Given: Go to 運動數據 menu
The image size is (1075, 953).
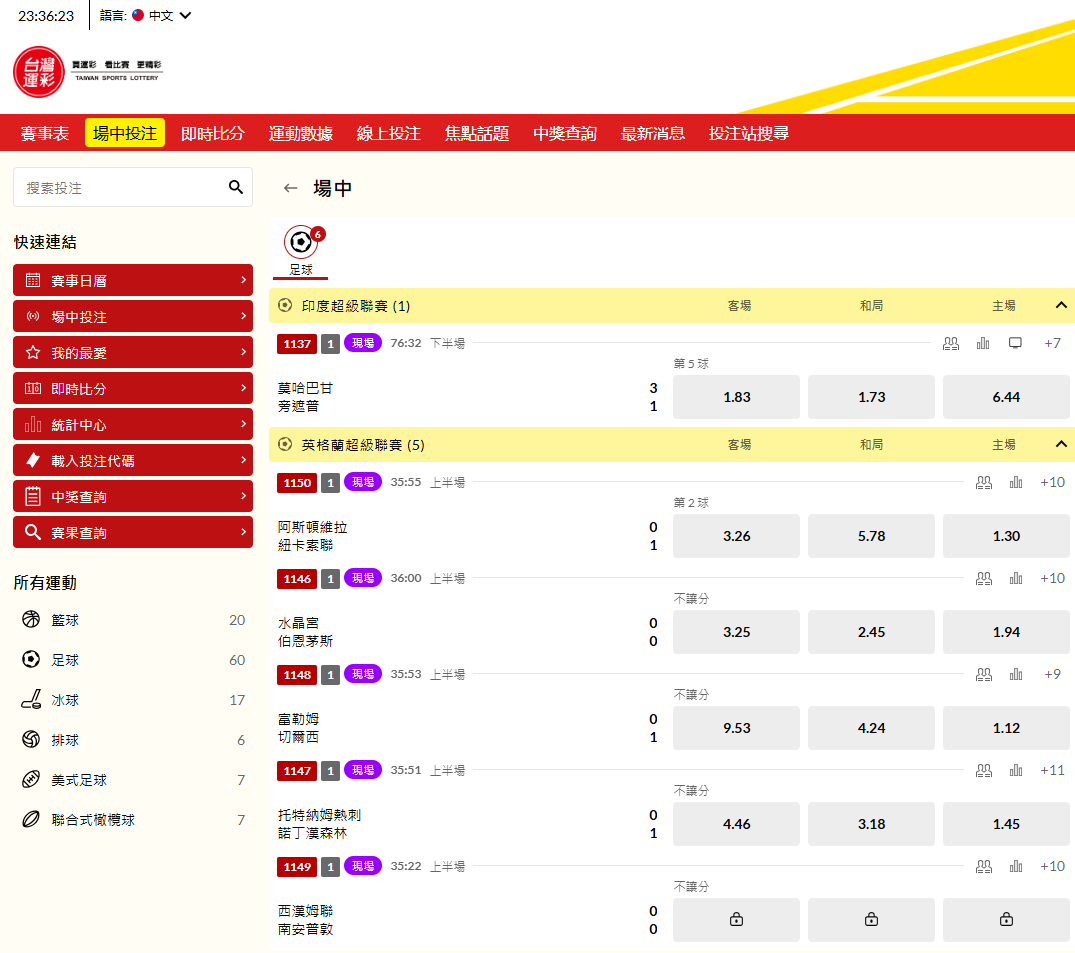Looking at the screenshot, I should 300,133.
